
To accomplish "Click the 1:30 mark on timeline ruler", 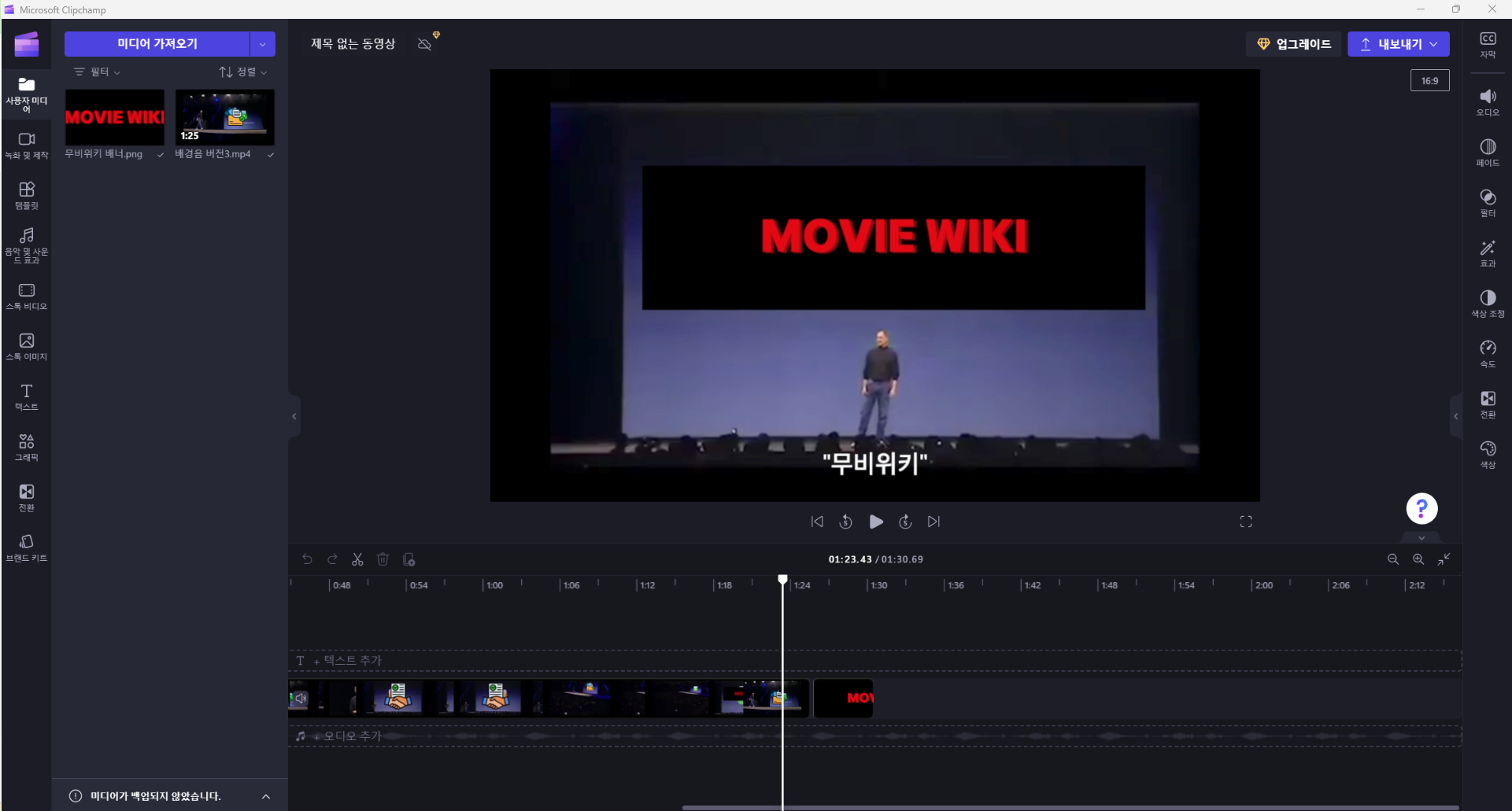I will pos(878,585).
